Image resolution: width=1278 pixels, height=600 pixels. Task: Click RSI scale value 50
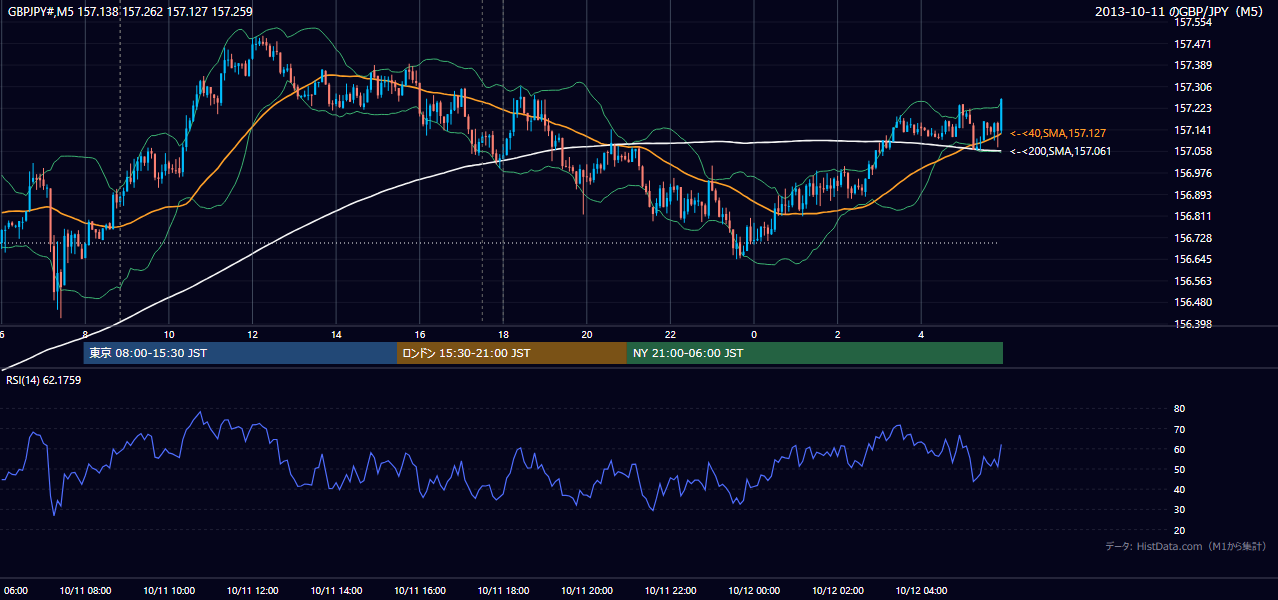(x=1179, y=469)
